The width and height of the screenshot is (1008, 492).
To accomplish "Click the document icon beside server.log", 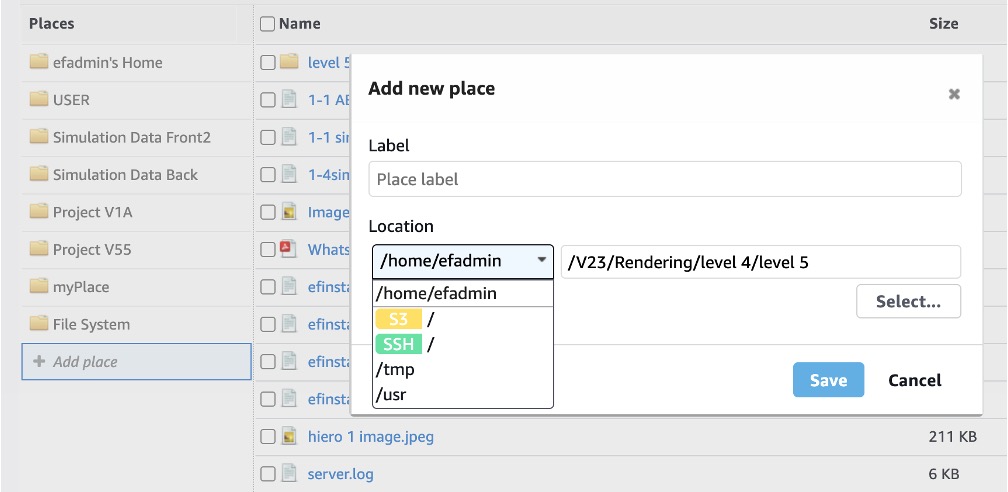I will [289, 474].
